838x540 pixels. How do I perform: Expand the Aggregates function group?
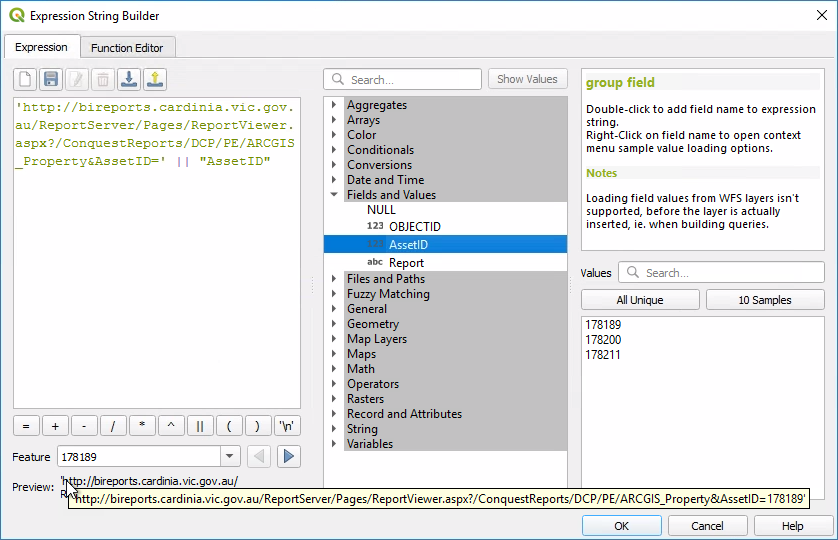point(335,105)
